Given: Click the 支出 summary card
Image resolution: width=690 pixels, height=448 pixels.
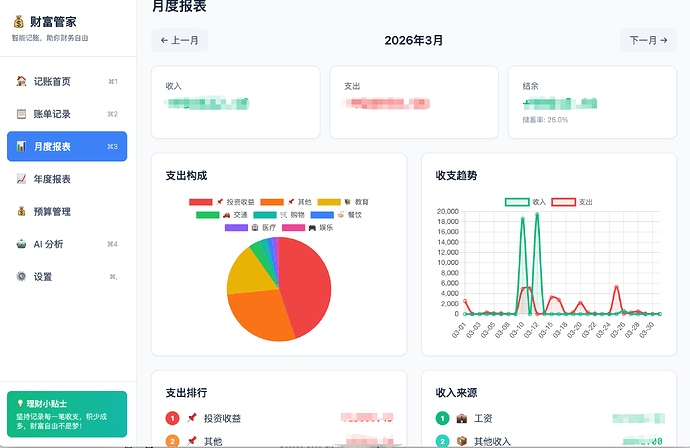Looking at the screenshot, I should click(x=414, y=102).
